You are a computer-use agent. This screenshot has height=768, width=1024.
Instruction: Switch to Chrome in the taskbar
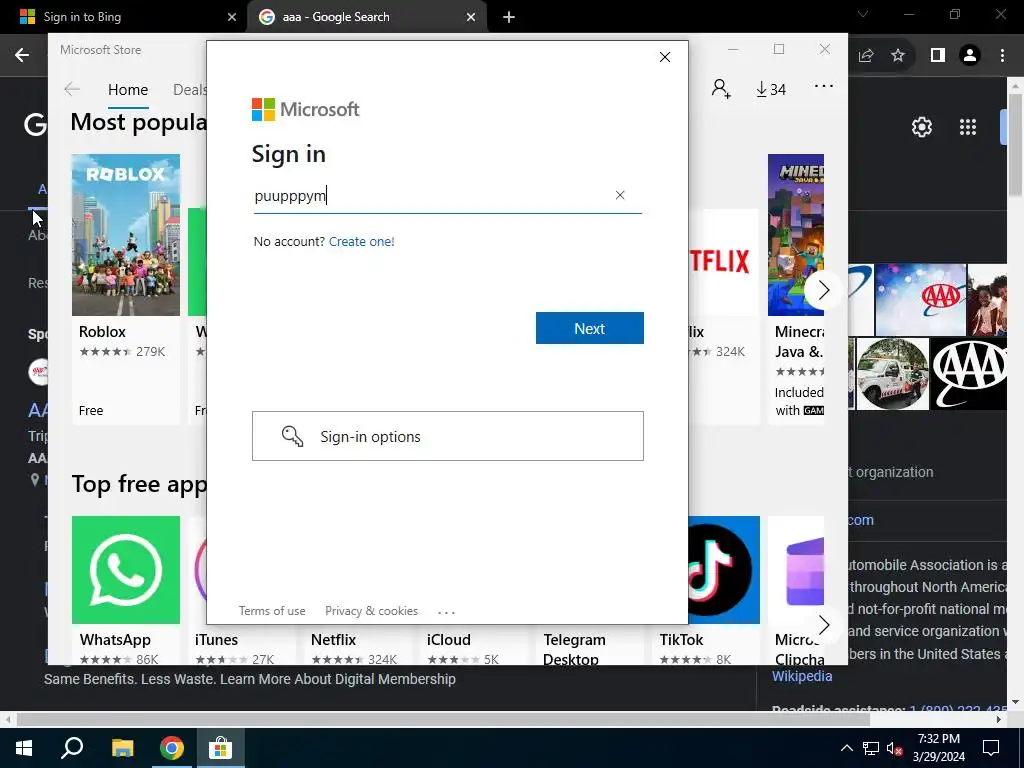click(172, 748)
